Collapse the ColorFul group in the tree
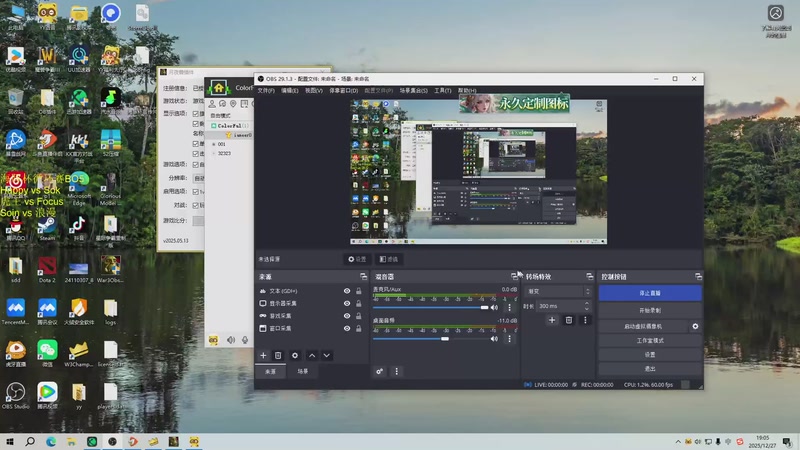Image resolution: width=800 pixels, height=450 pixels. point(214,126)
